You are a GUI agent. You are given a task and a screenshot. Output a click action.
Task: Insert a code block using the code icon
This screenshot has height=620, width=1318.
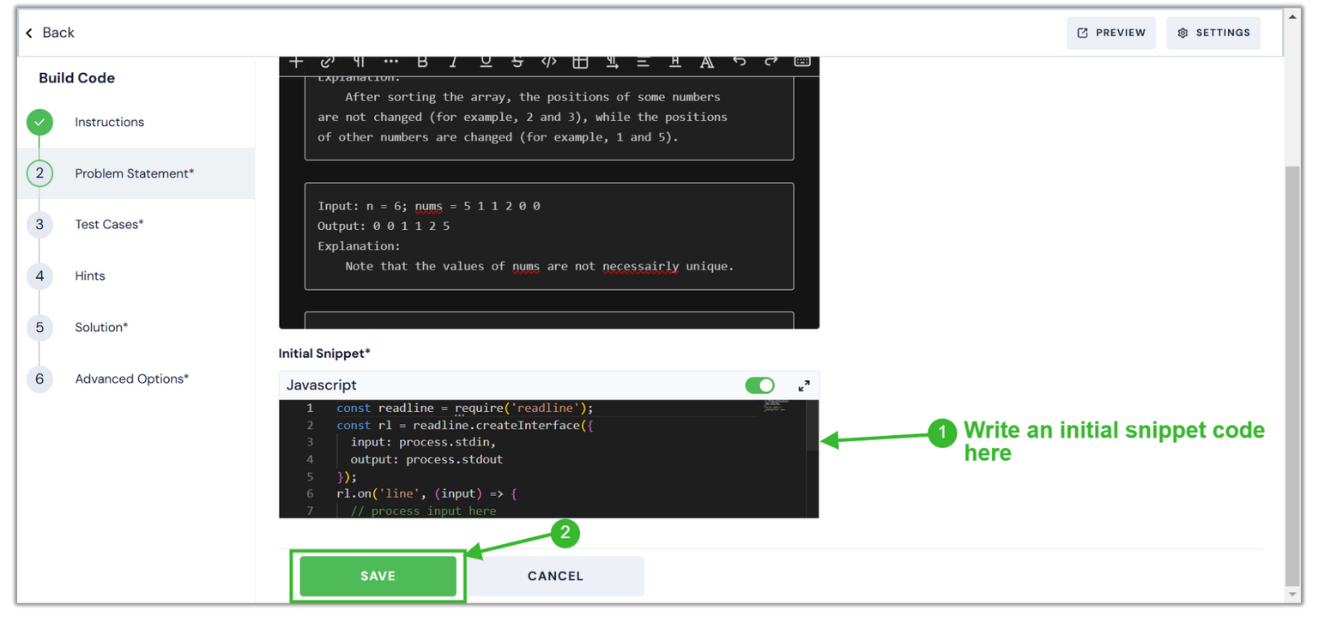[x=548, y=61]
